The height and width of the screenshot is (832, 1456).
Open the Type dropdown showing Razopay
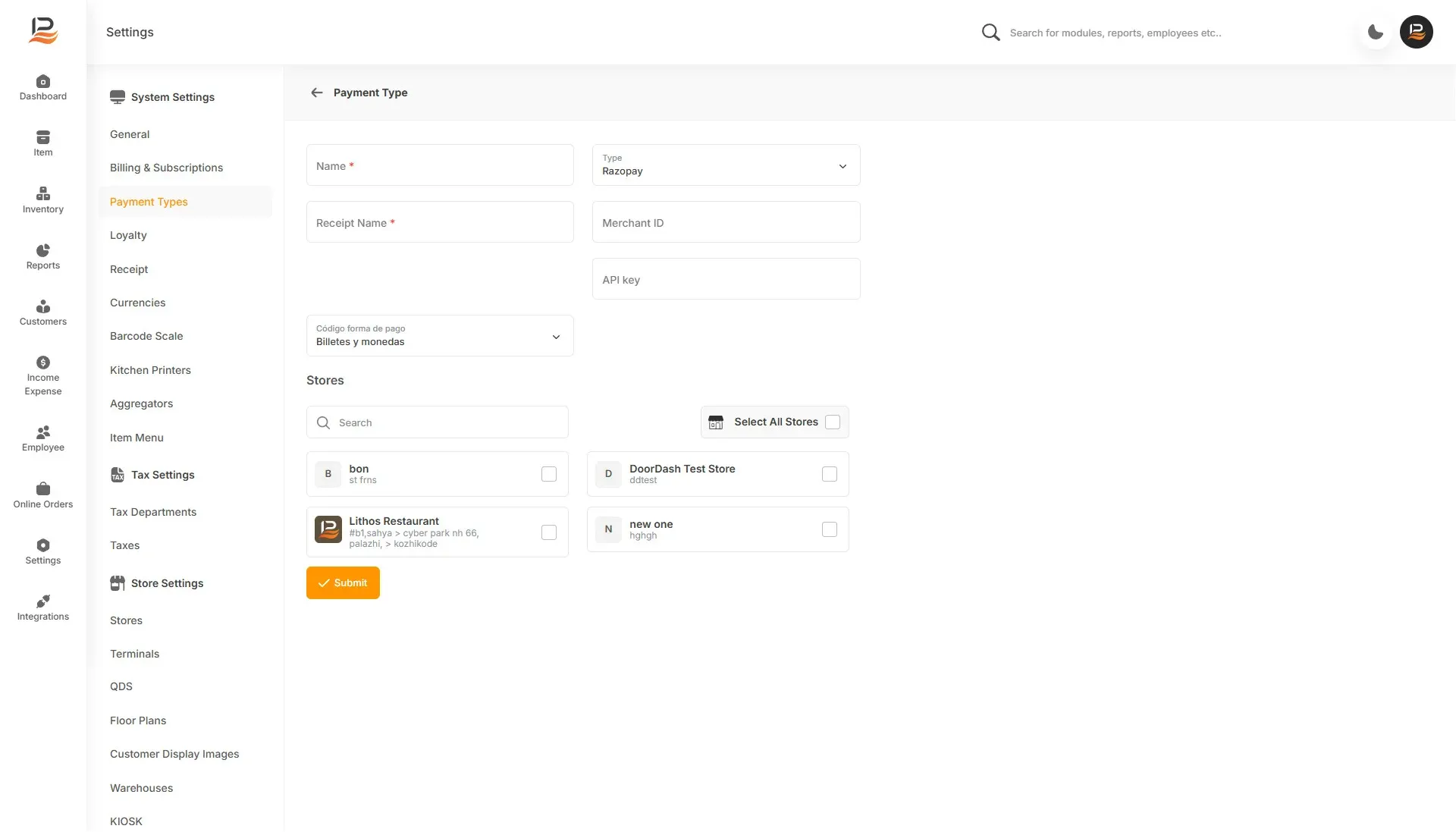tap(726, 165)
